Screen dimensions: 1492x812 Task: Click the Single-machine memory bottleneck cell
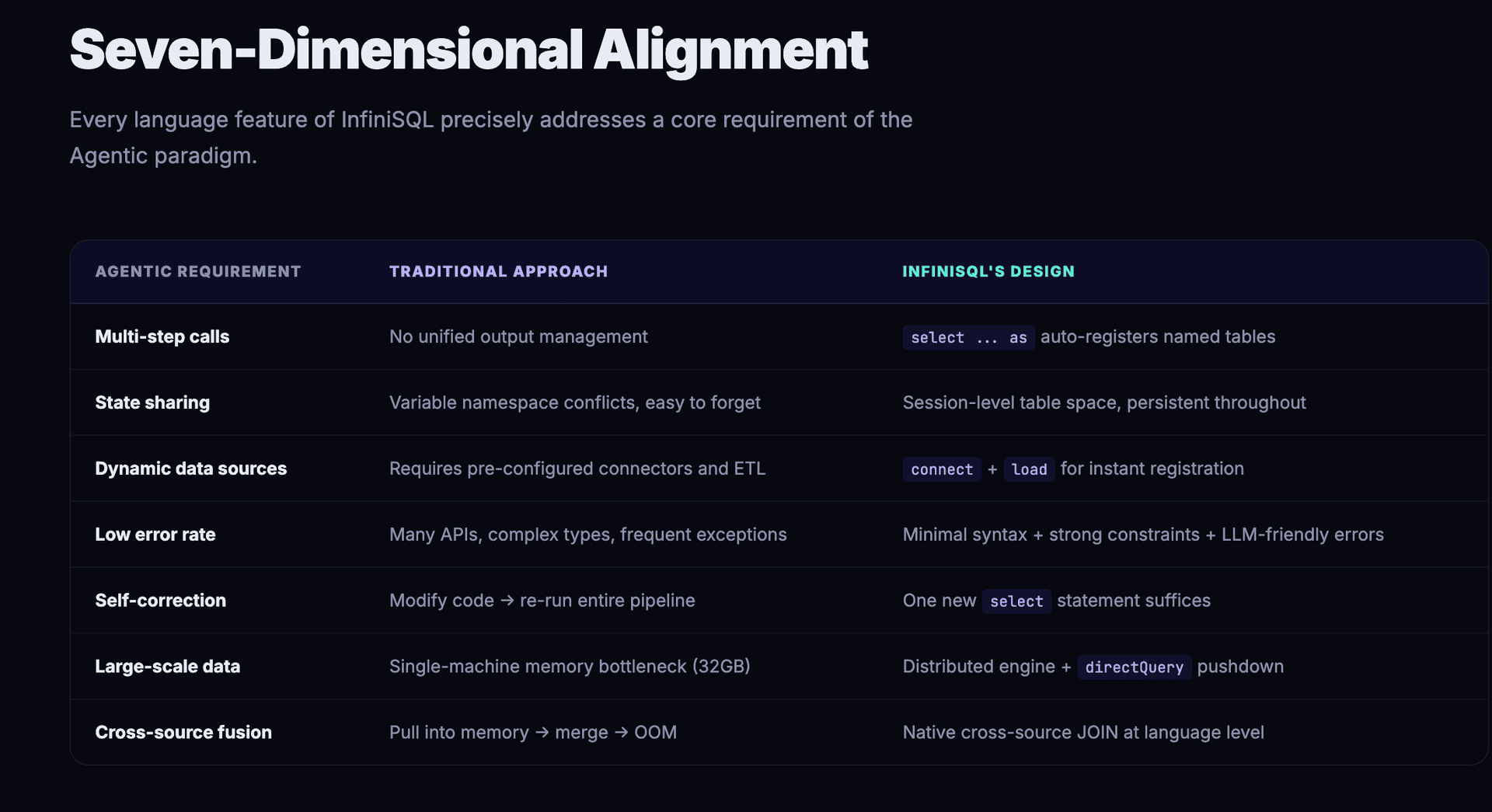click(x=570, y=666)
